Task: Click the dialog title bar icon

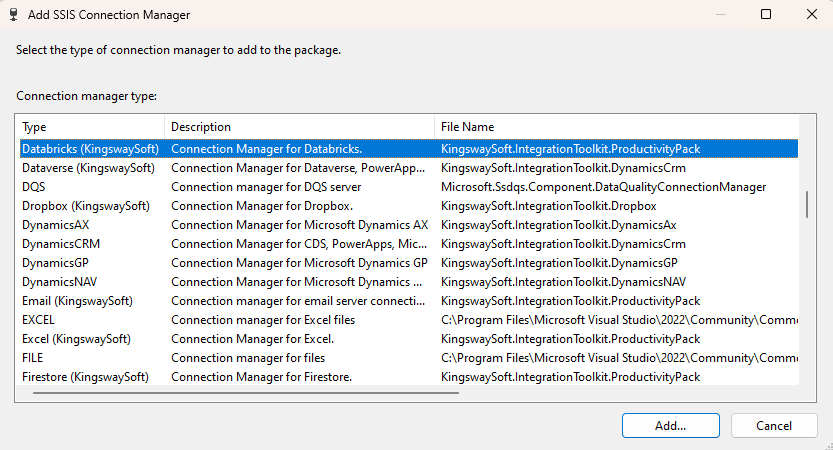Action: click(x=14, y=14)
